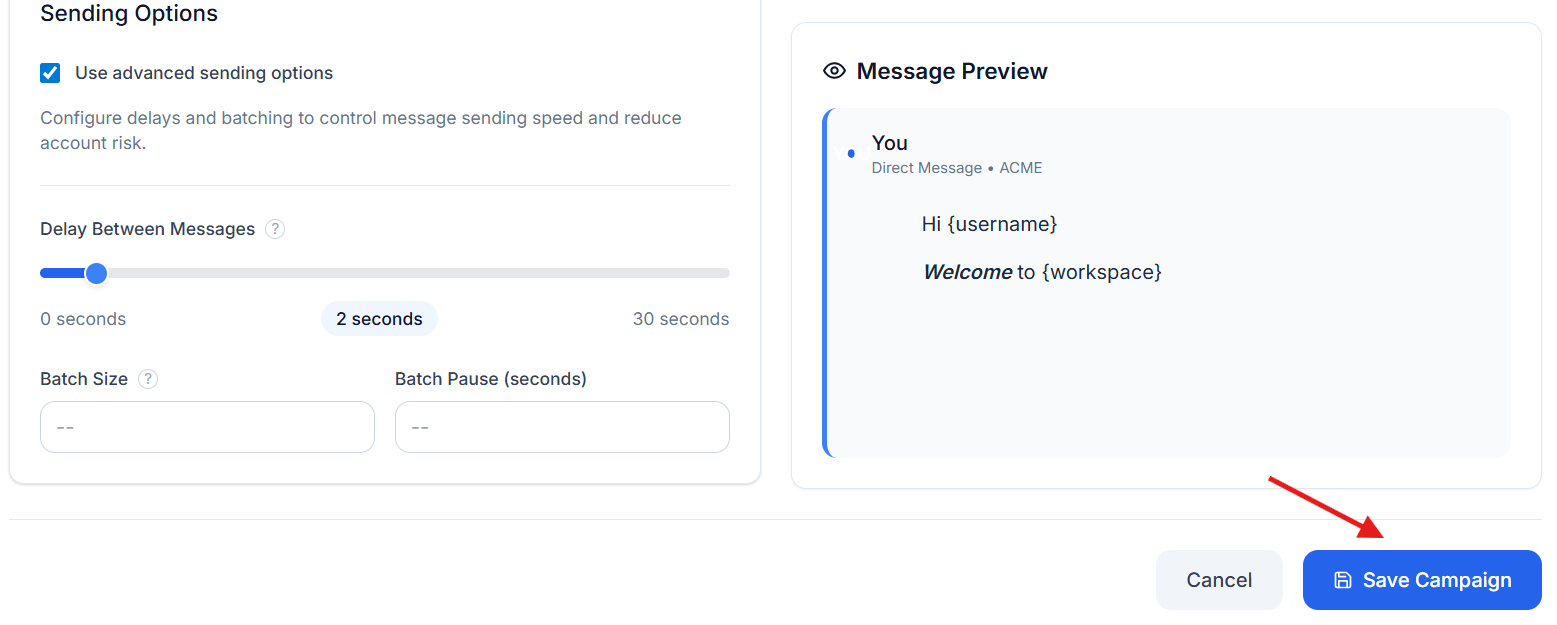Save the campaign with Save Campaign button

pos(1421,580)
